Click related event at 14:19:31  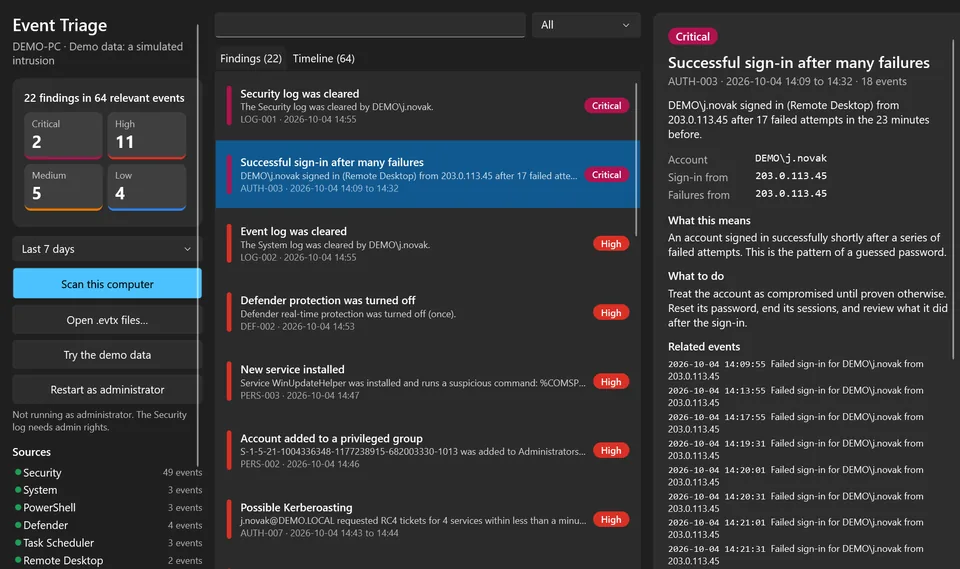[x=796, y=449]
